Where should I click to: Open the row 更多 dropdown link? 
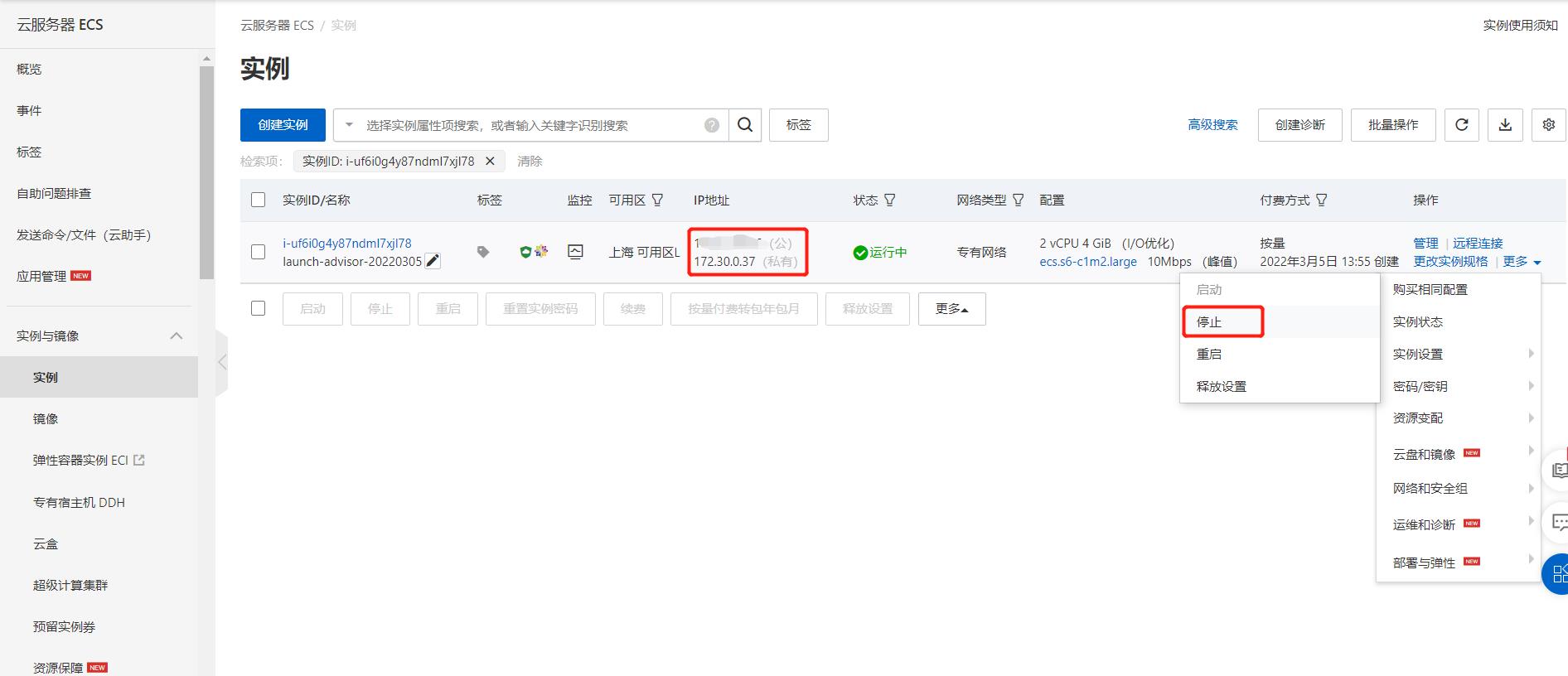coord(1522,261)
